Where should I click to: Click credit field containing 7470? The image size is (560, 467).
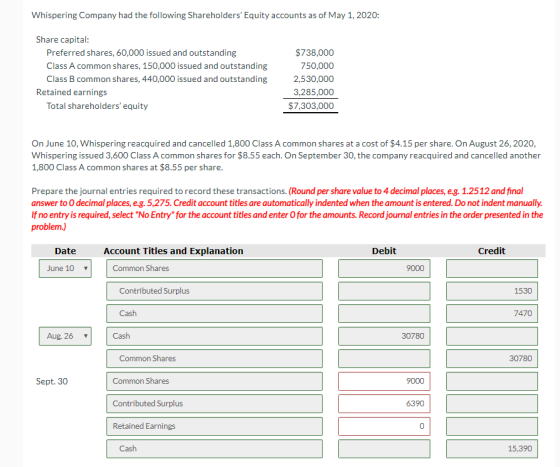pos(492,313)
